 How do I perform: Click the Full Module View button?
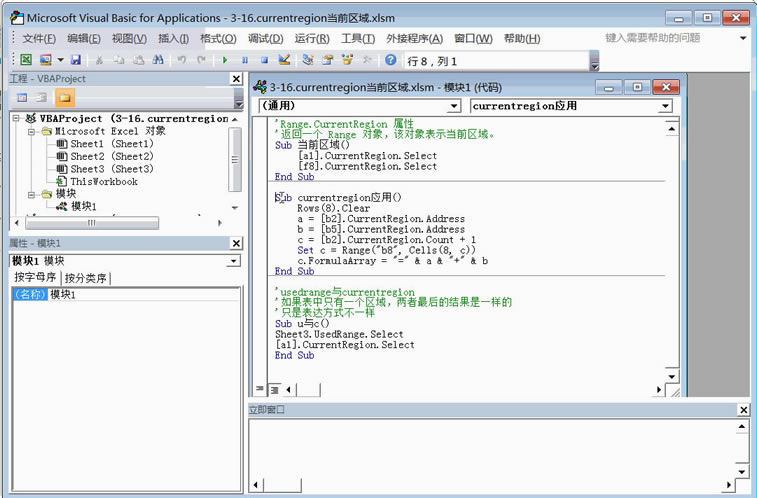(x=274, y=389)
